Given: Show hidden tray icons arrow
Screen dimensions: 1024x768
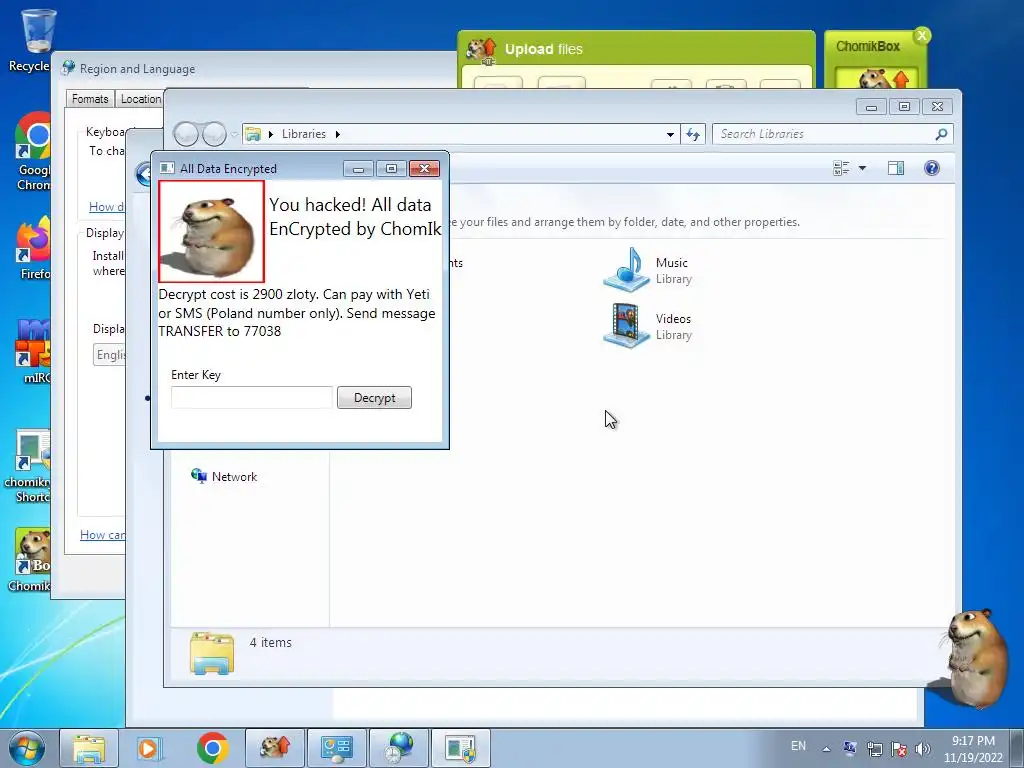Looking at the screenshot, I should (826, 749).
